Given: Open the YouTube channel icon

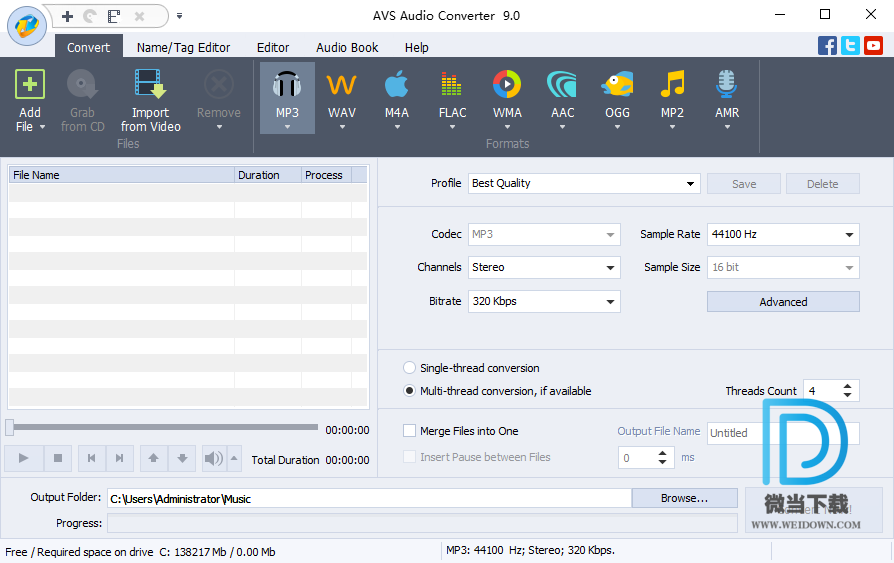Looking at the screenshot, I should click(x=873, y=46).
